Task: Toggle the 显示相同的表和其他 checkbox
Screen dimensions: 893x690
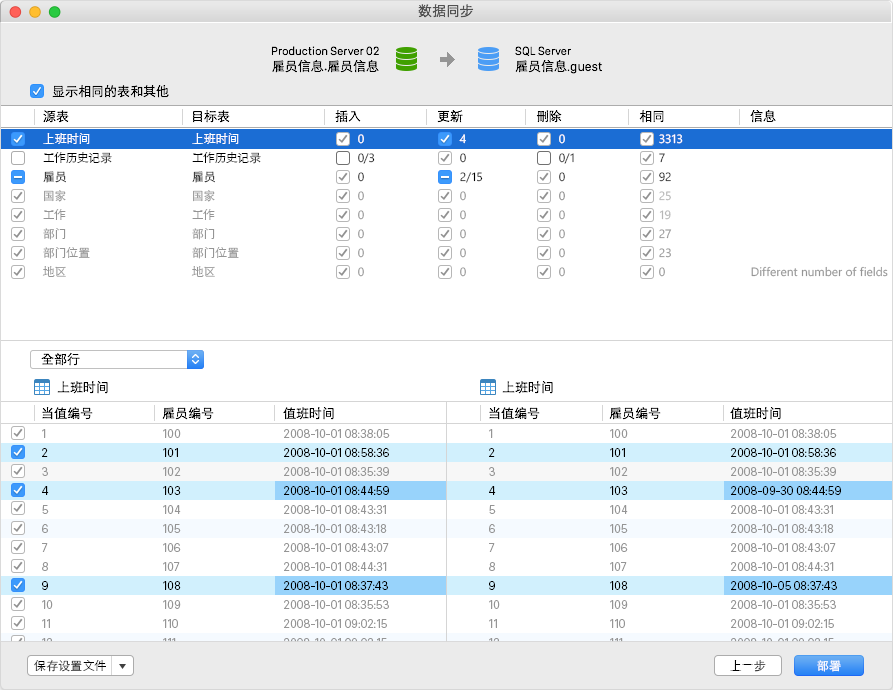Action: 37,91
